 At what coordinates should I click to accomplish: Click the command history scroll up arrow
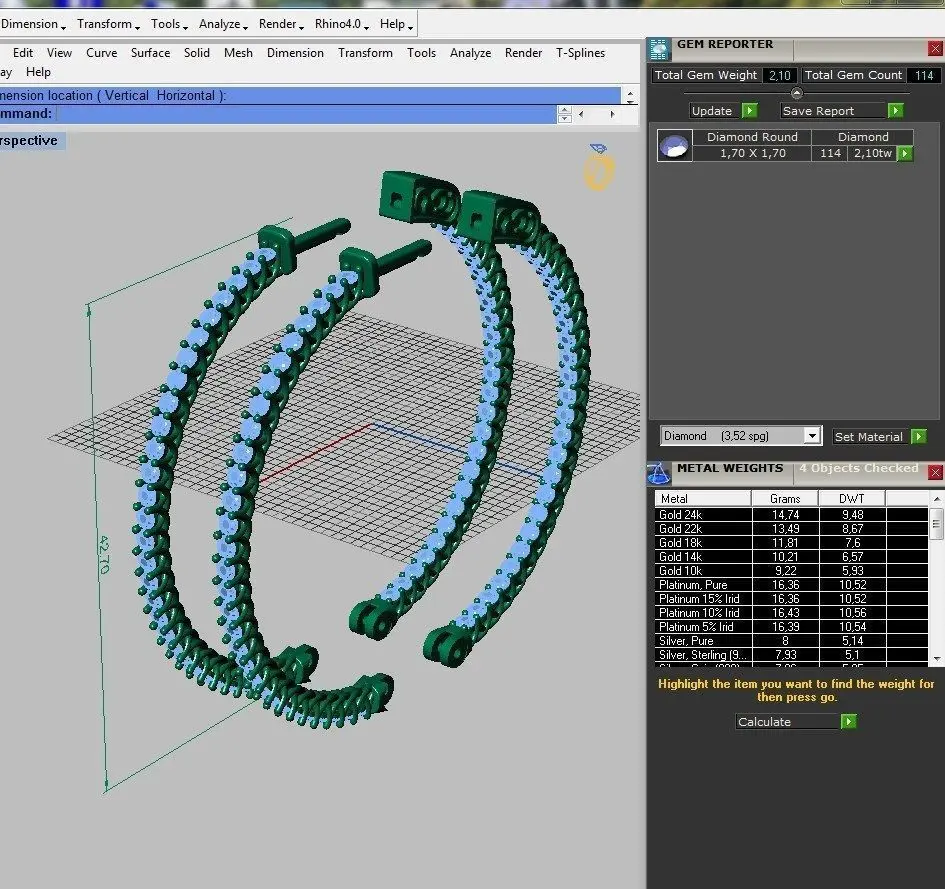coord(630,93)
